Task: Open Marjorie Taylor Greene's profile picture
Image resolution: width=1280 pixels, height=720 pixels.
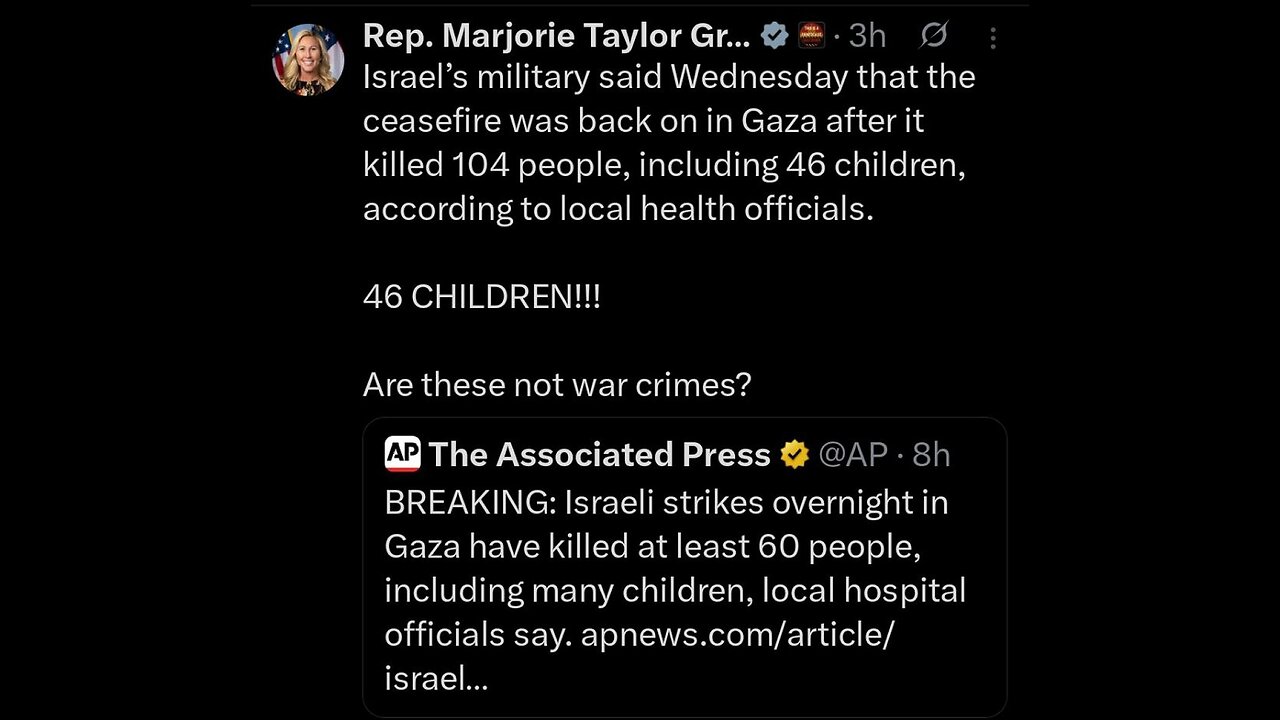Action: click(x=308, y=59)
